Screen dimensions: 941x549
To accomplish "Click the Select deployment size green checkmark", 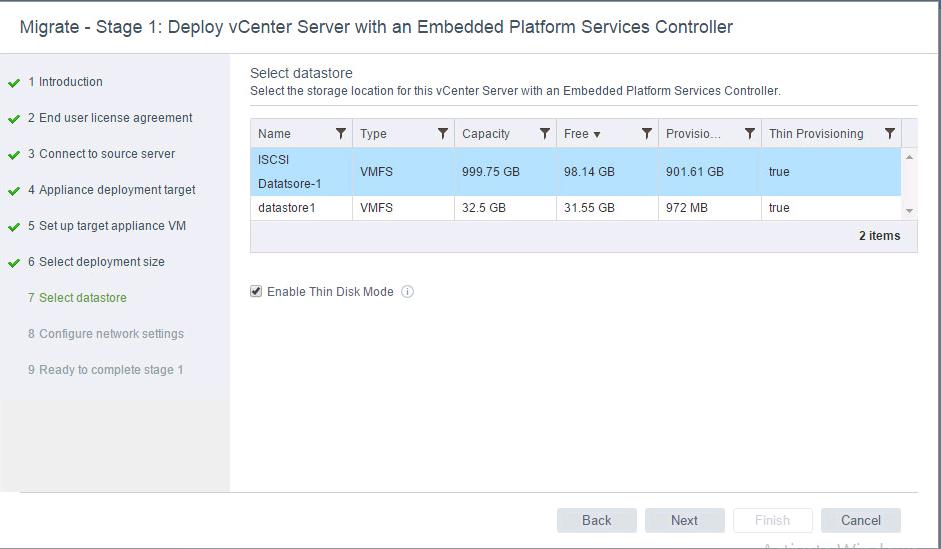I will point(14,263).
